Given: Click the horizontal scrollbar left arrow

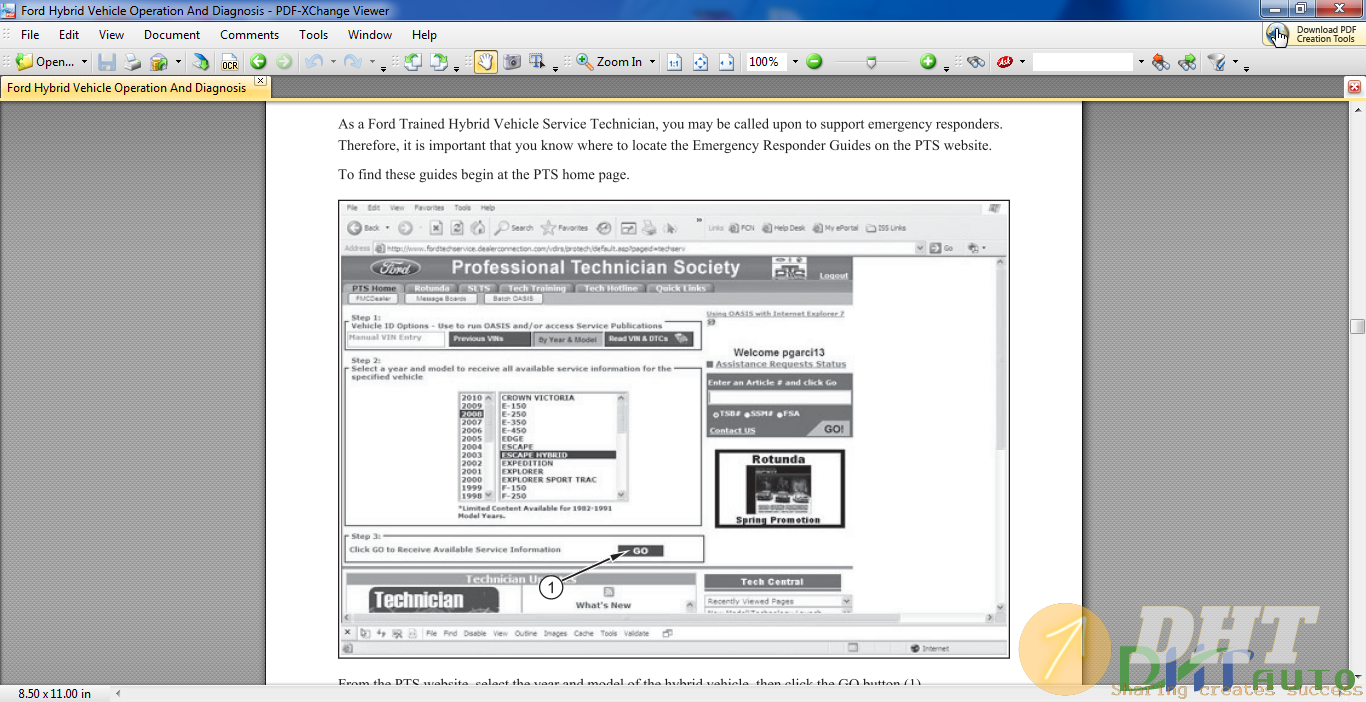Looking at the screenshot, I should tap(118, 693).
